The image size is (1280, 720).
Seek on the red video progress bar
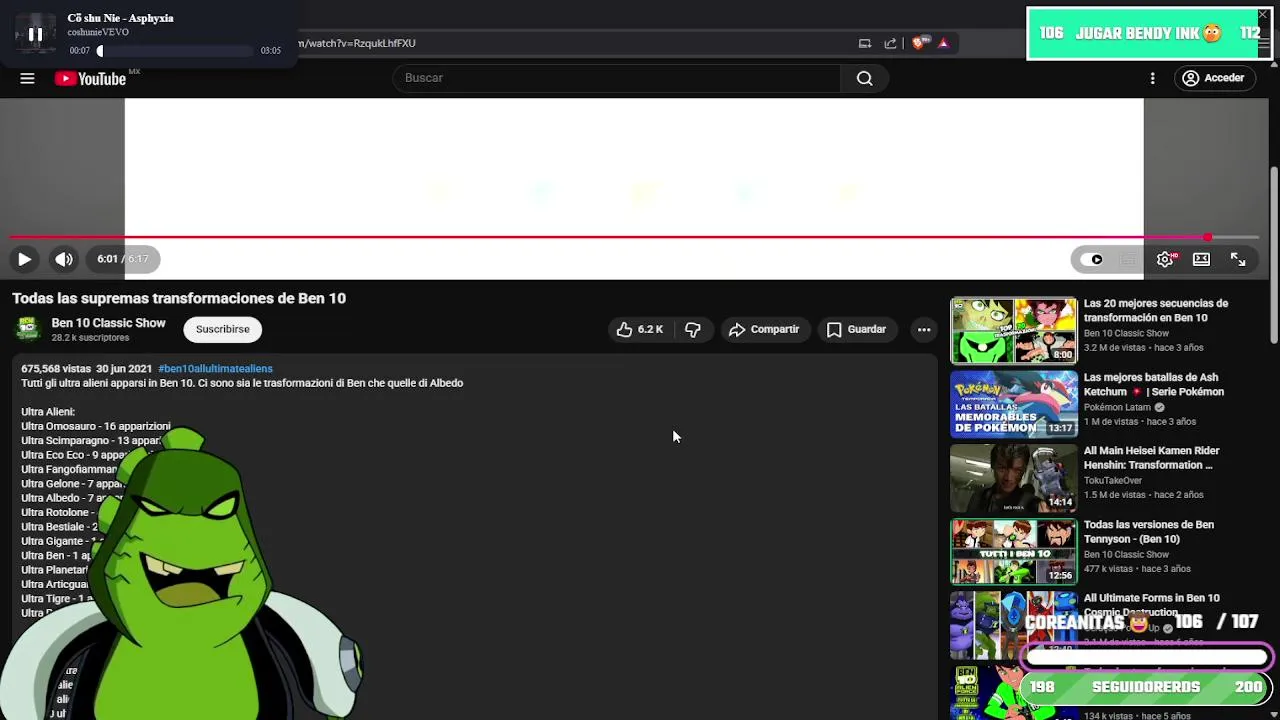click(634, 238)
